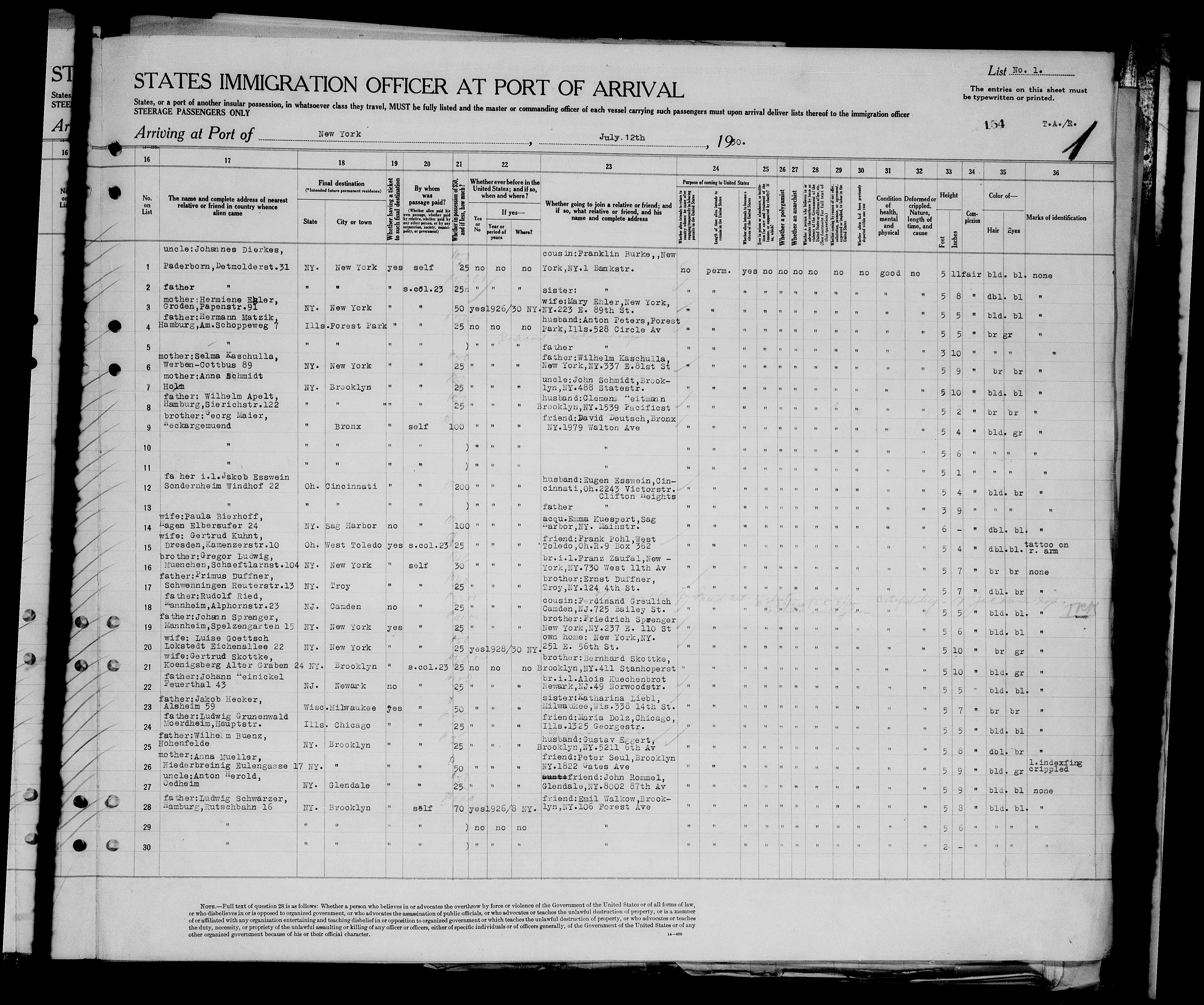
Task: Select 'Hamburg,Sierichstr.122' address
Action: coord(221,405)
